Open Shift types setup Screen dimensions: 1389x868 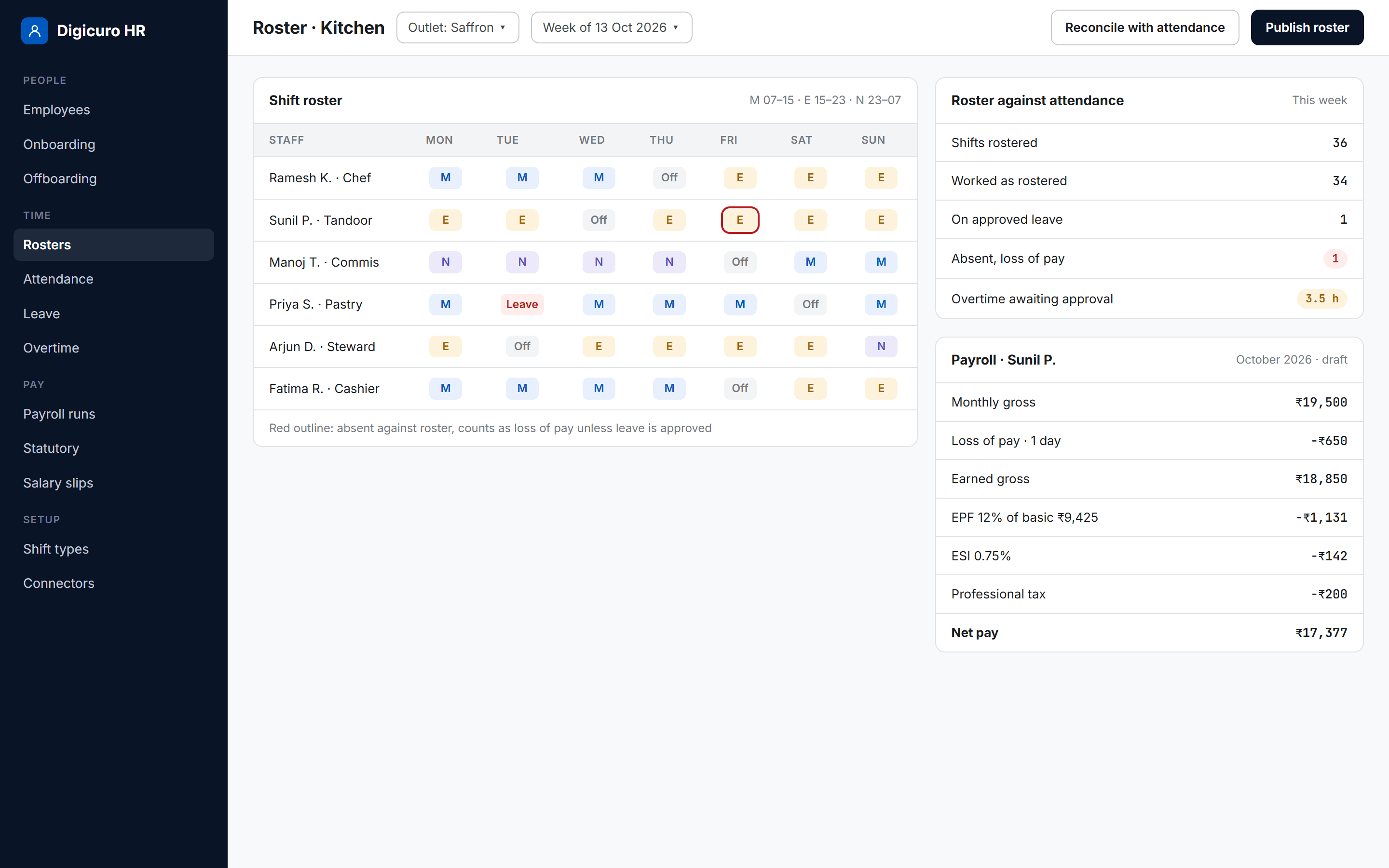pyautogui.click(x=114, y=549)
